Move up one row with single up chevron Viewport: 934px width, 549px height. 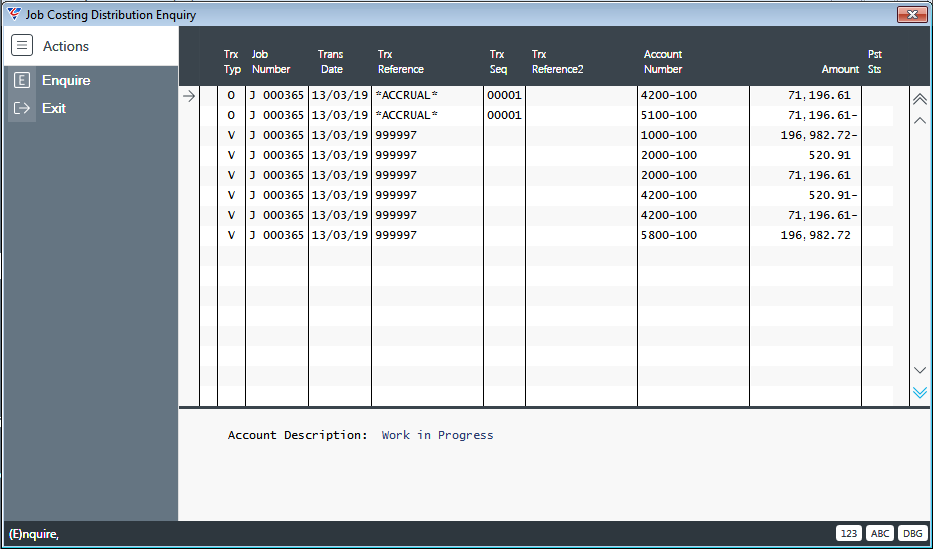[x=920, y=120]
